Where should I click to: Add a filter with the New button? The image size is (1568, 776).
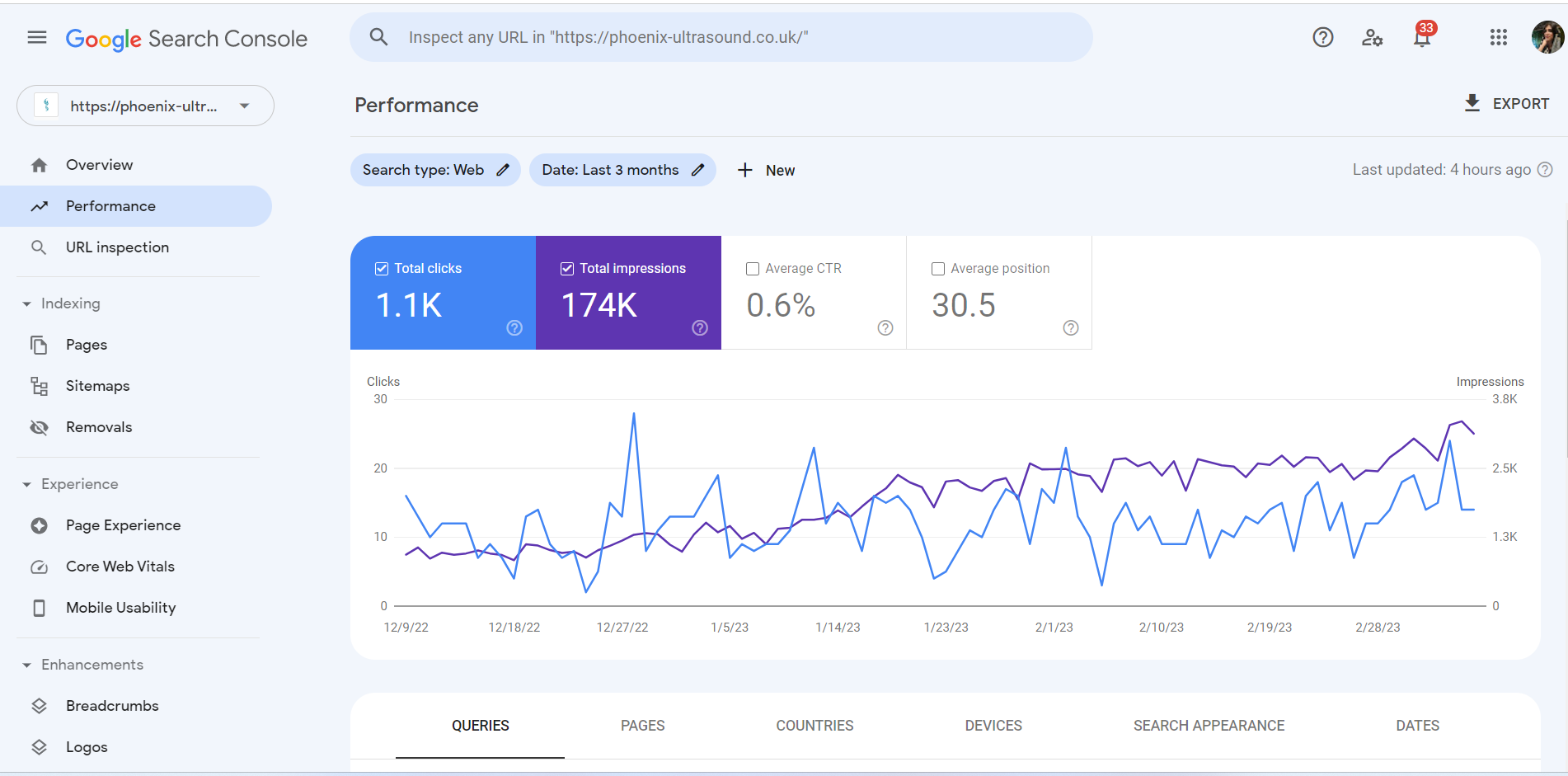(766, 170)
